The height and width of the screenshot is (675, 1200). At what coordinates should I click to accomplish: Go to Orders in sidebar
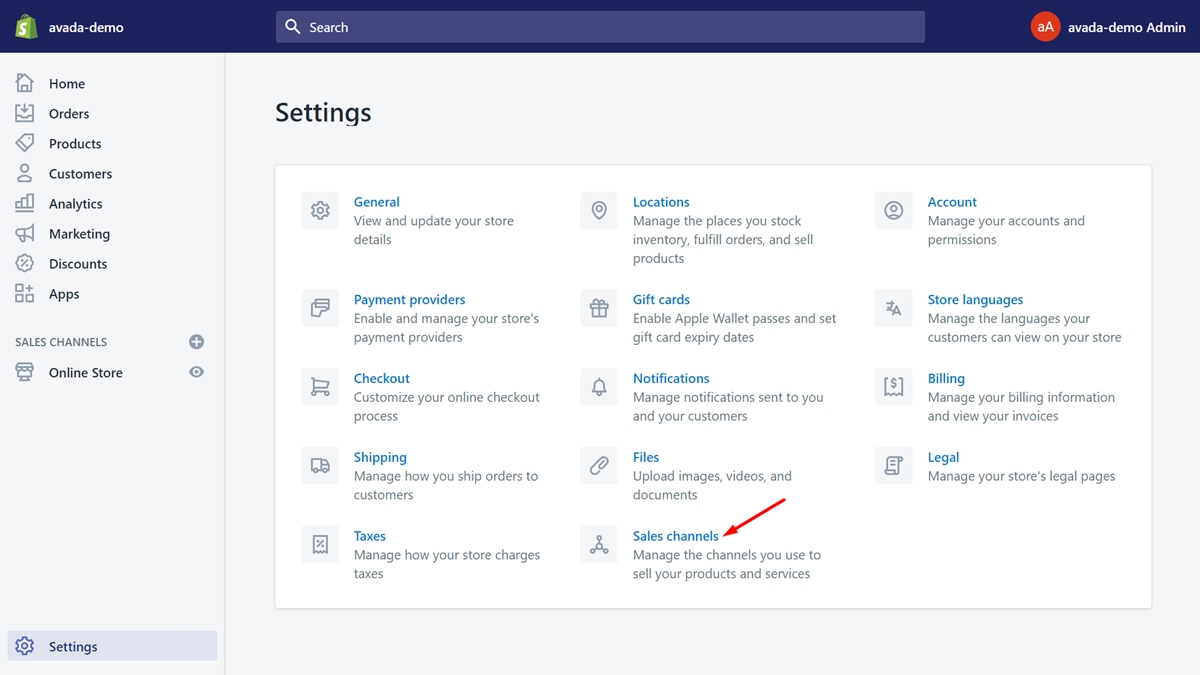point(69,114)
